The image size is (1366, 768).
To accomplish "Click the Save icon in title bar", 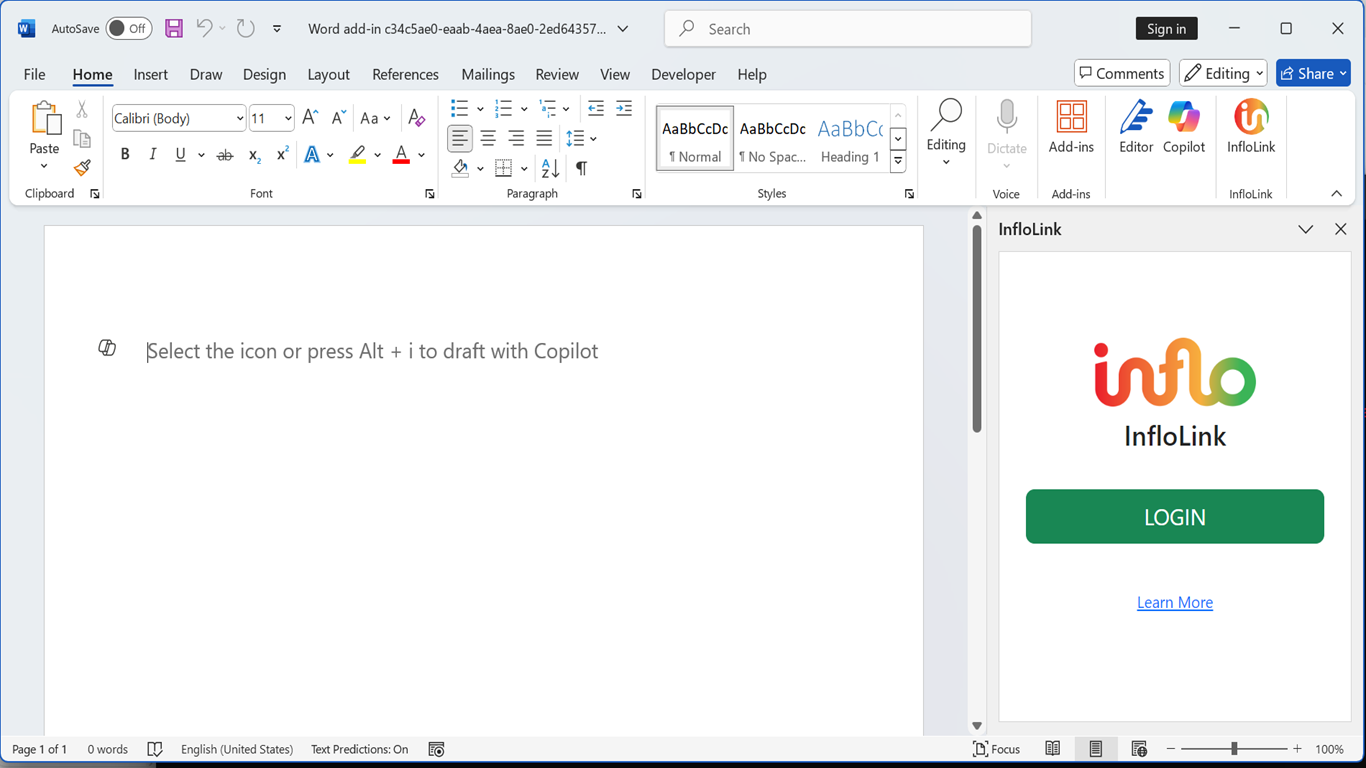I will coord(174,28).
